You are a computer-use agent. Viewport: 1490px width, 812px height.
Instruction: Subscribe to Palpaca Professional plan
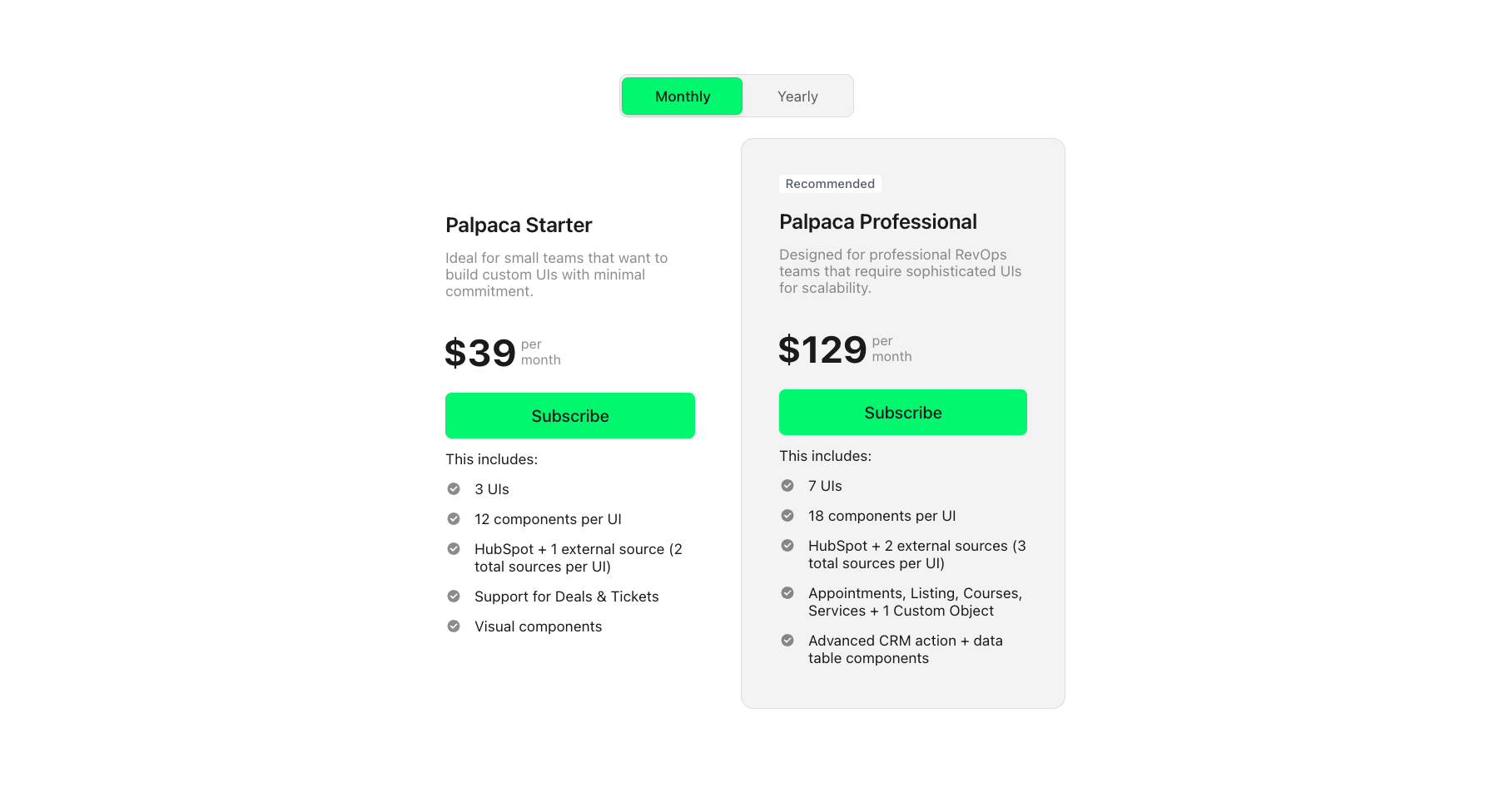click(903, 413)
